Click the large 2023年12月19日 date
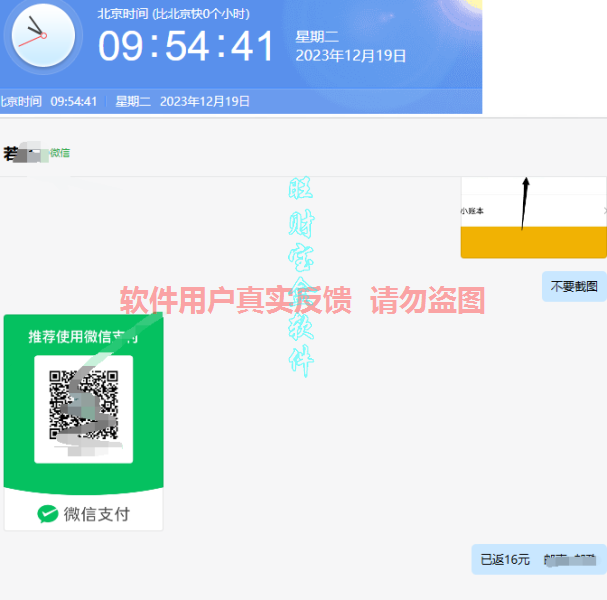607x600 pixels. [350, 56]
